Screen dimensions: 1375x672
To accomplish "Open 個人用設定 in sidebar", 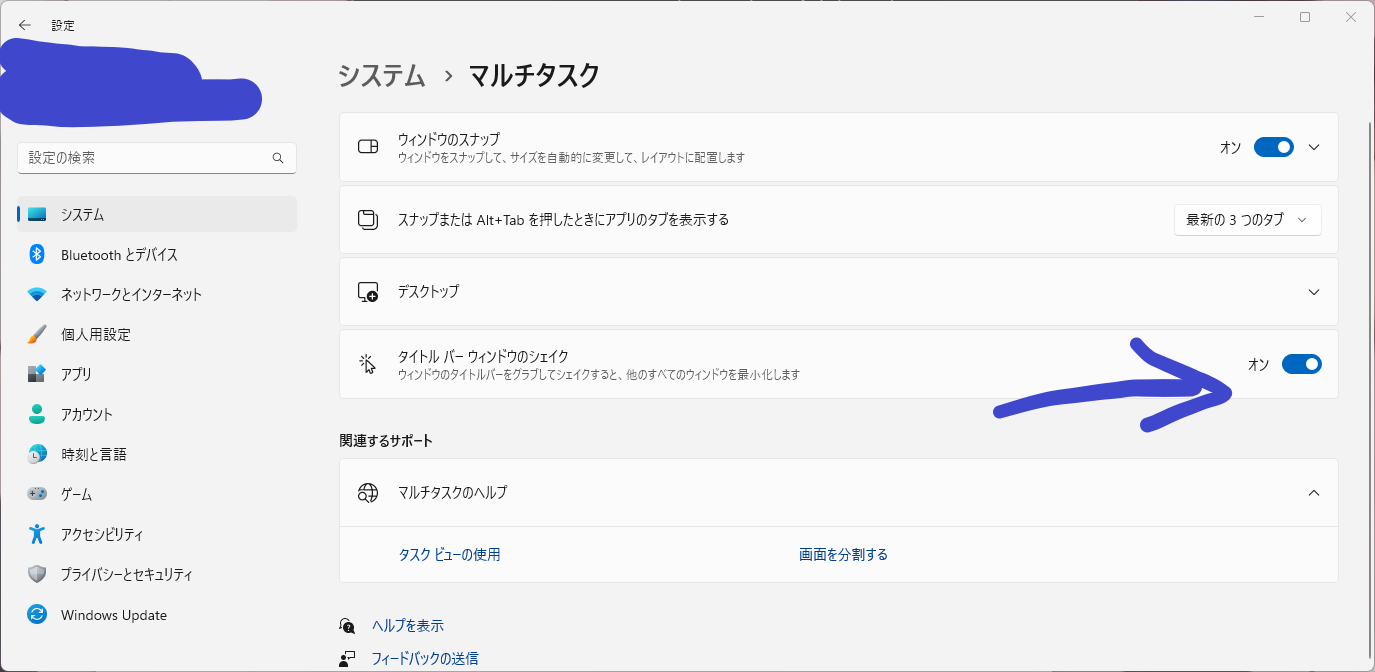I will pos(157,335).
